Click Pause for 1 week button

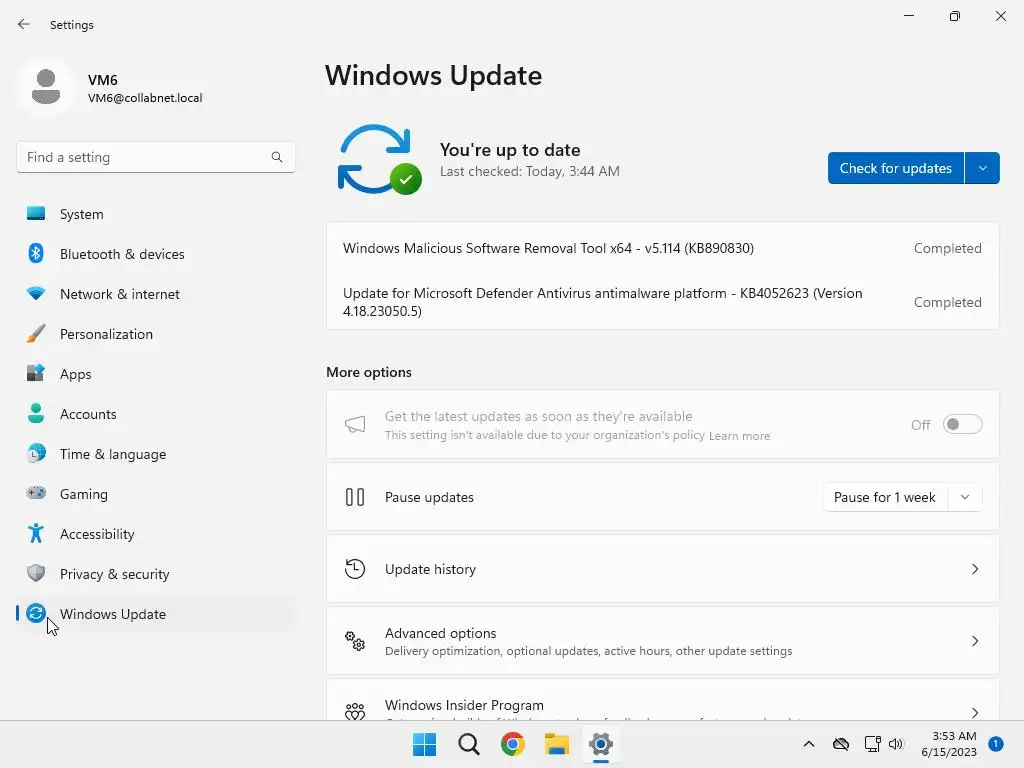[885, 498]
